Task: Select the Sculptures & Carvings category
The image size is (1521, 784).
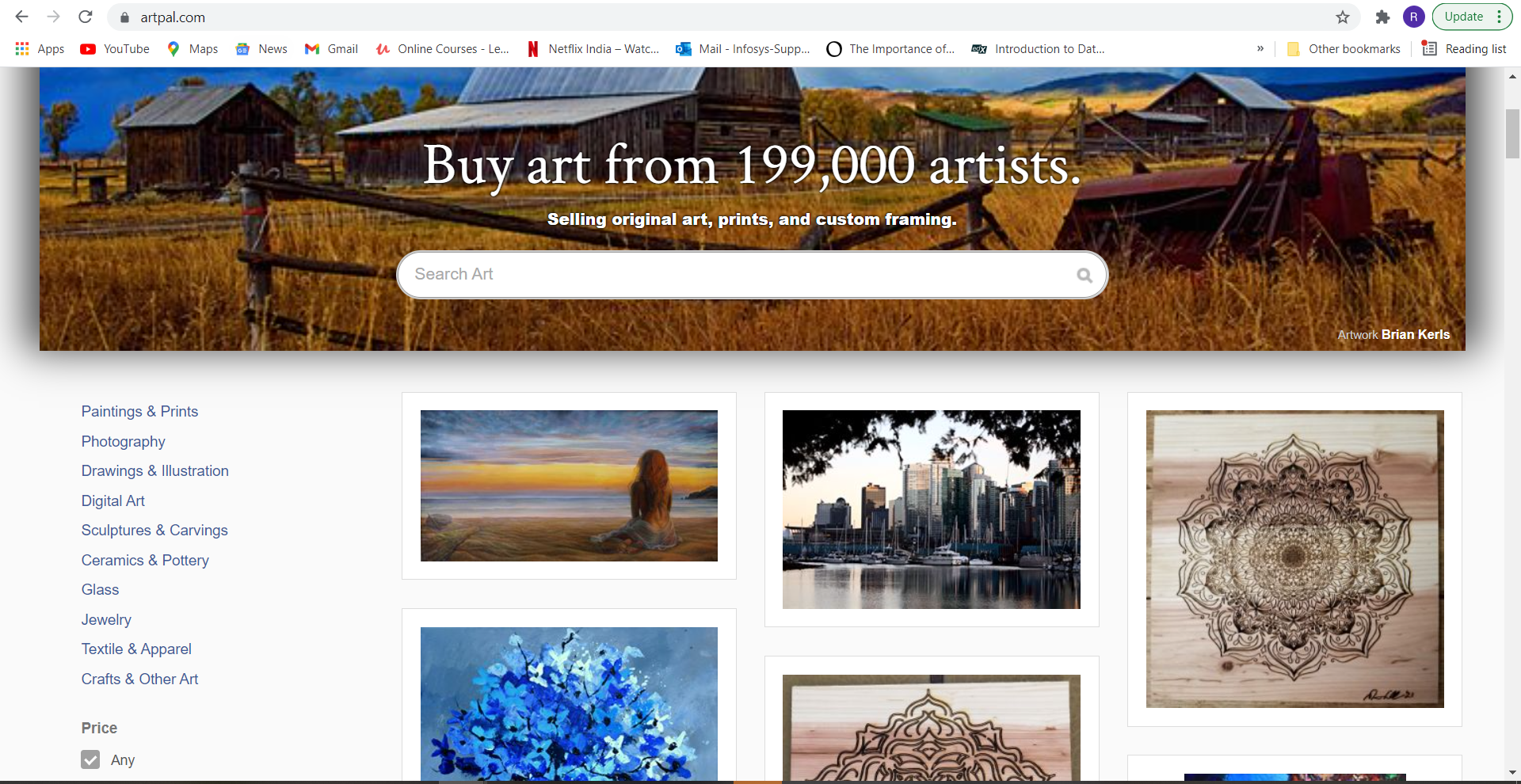Action: [154, 531]
